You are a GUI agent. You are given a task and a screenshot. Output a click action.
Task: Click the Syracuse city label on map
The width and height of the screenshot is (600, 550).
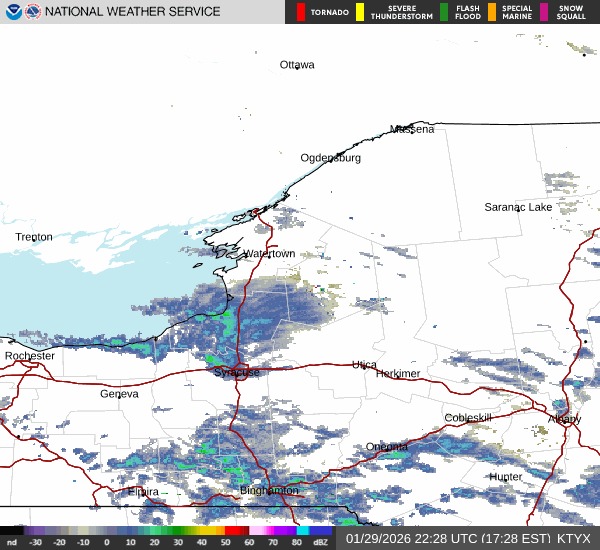[237, 372]
